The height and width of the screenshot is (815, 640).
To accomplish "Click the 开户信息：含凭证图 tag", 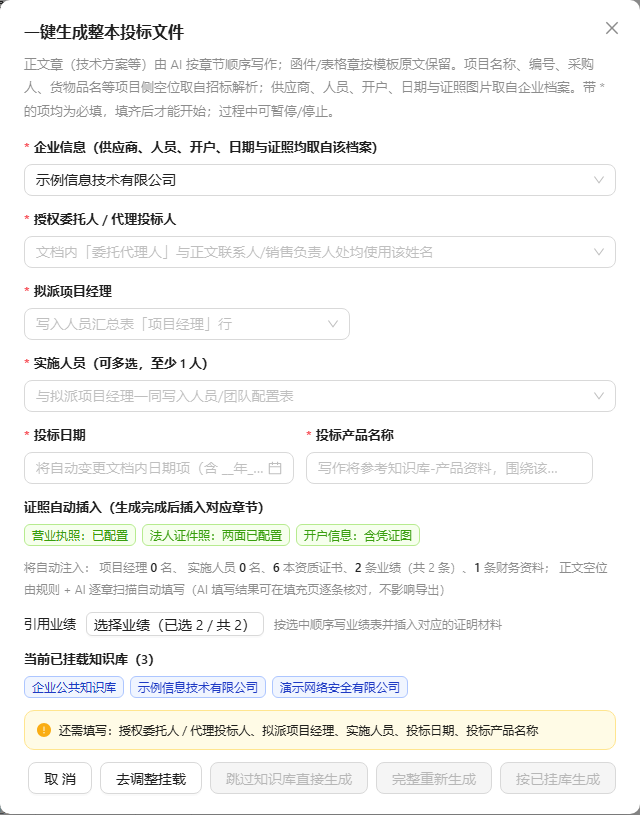I will 358,535.
